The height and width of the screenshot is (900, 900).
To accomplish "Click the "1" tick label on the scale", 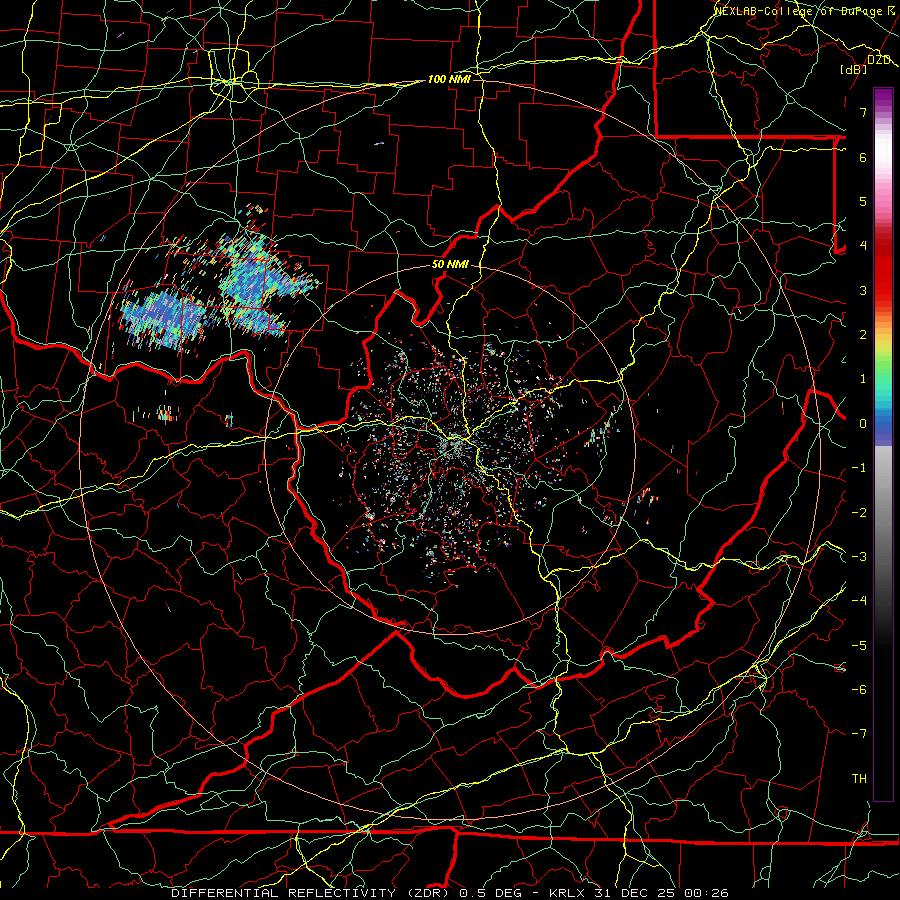I will pos(863,379).
